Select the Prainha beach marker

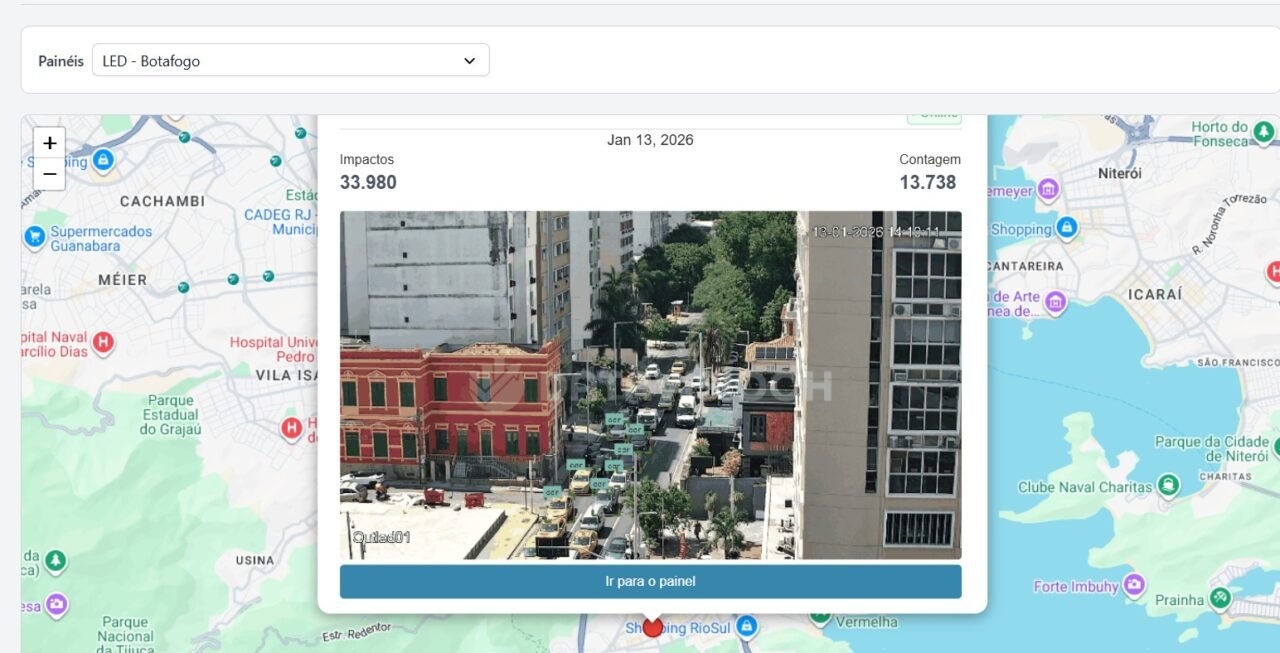pos(1219,598)
